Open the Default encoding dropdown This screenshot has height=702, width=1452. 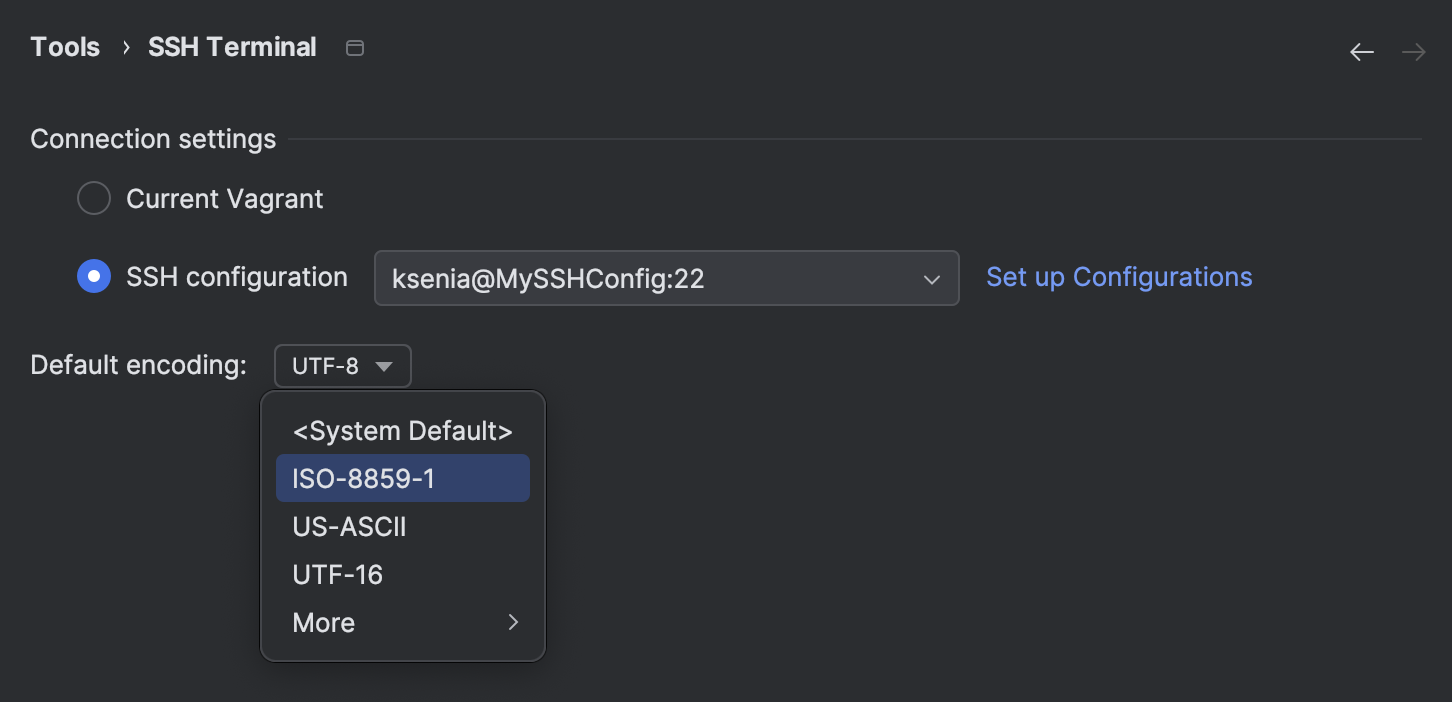tap(342, 366)
